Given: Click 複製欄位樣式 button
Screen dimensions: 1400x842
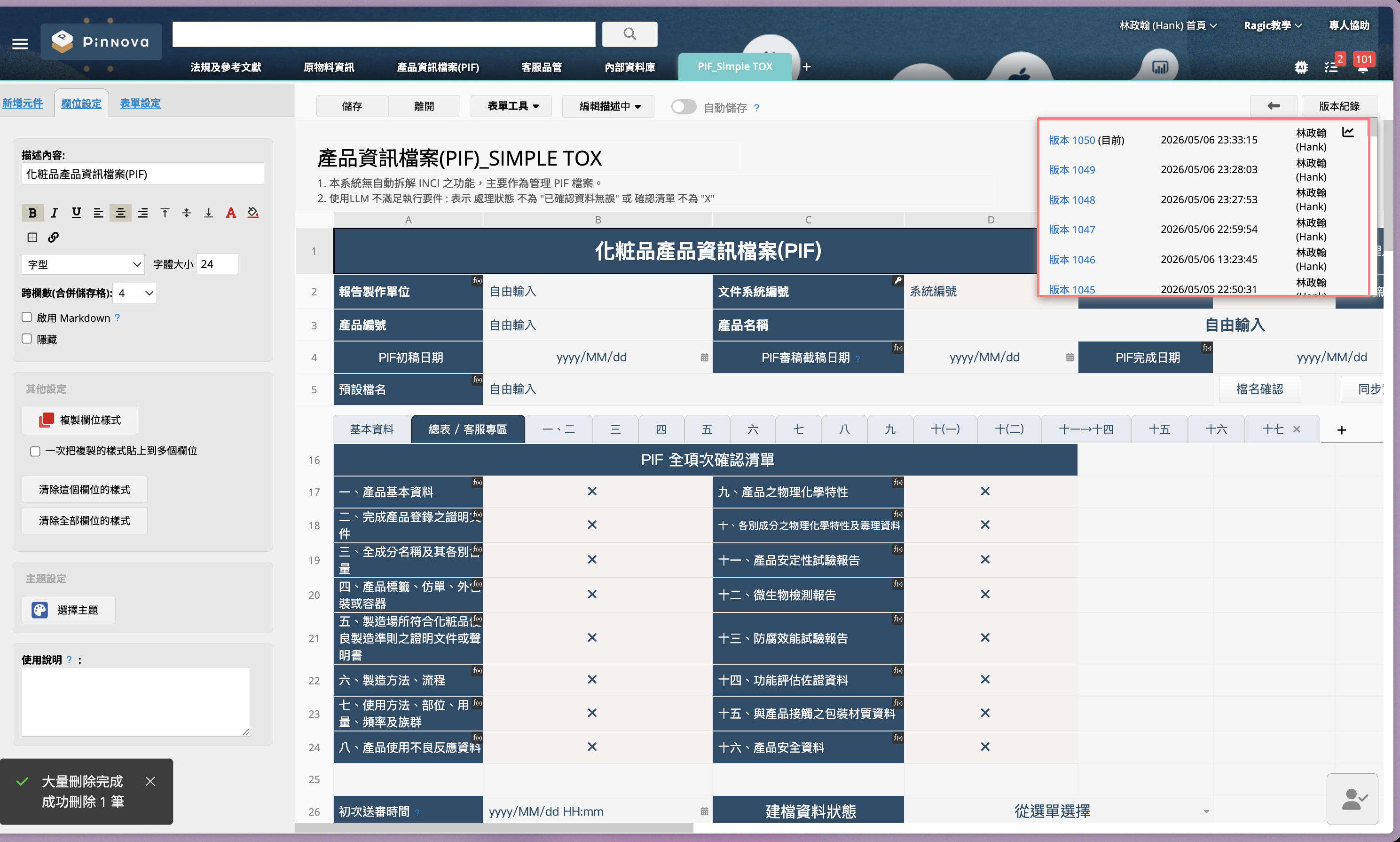Looking at the screenshot, I should click(80, 420).
